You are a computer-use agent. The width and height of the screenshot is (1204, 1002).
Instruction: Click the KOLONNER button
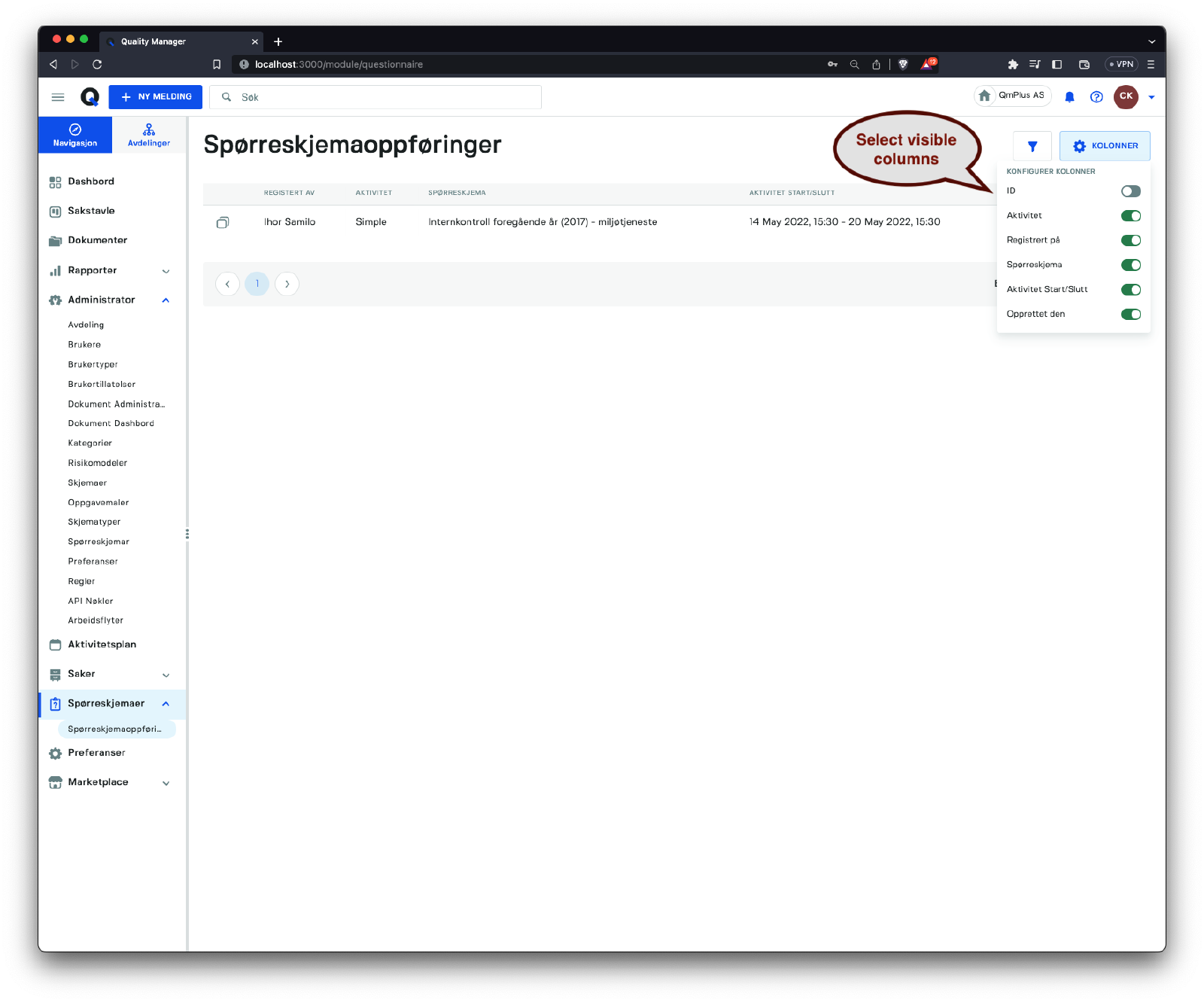pyautogui.click(x=1105, y=146)
